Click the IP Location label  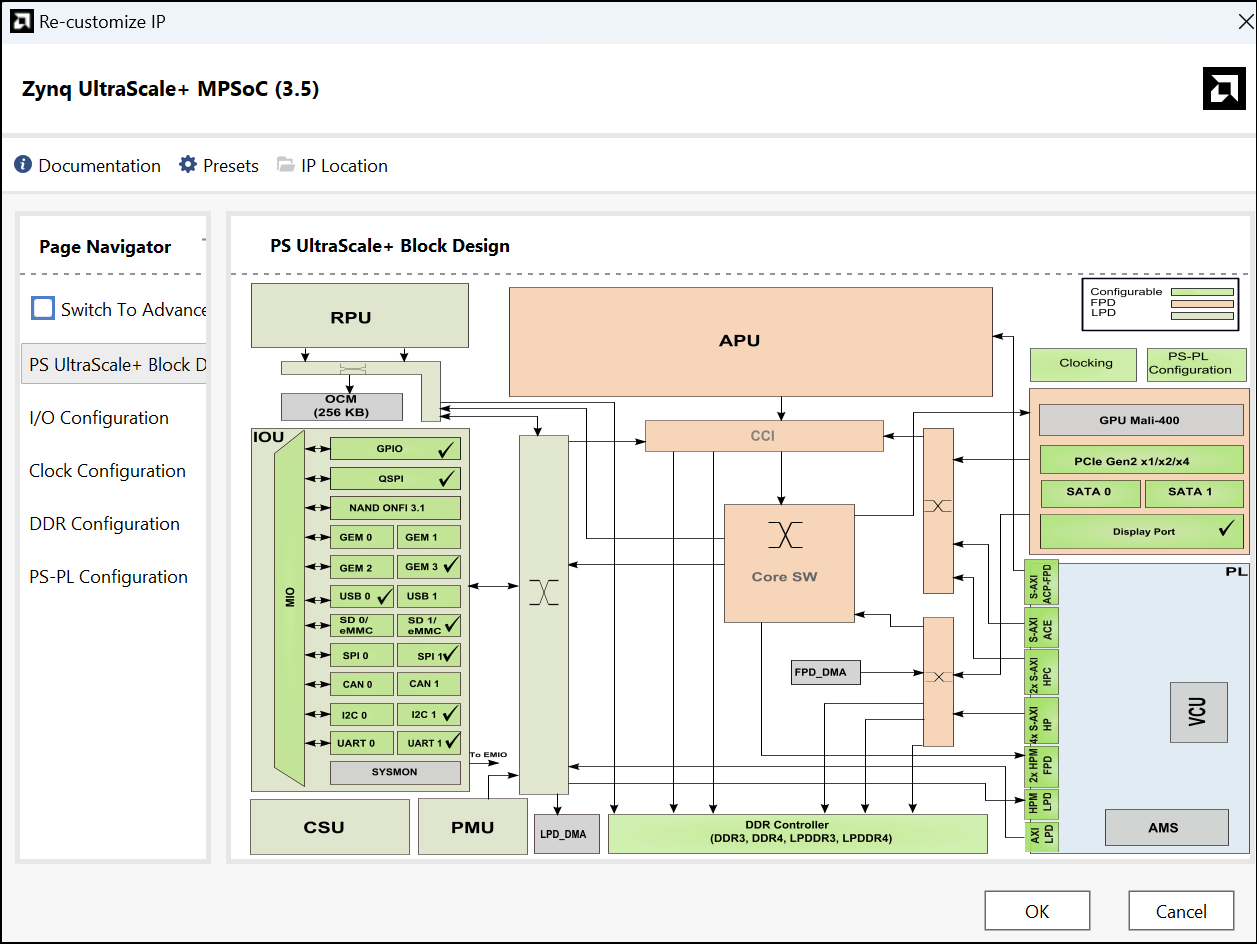tap(344, 166)
